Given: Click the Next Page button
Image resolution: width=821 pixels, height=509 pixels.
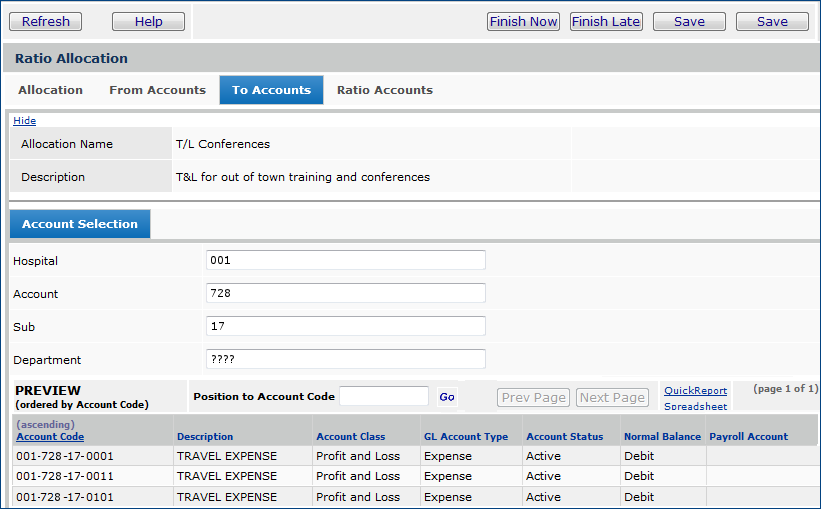Looking at the screenshot, I should pos(612,397).
